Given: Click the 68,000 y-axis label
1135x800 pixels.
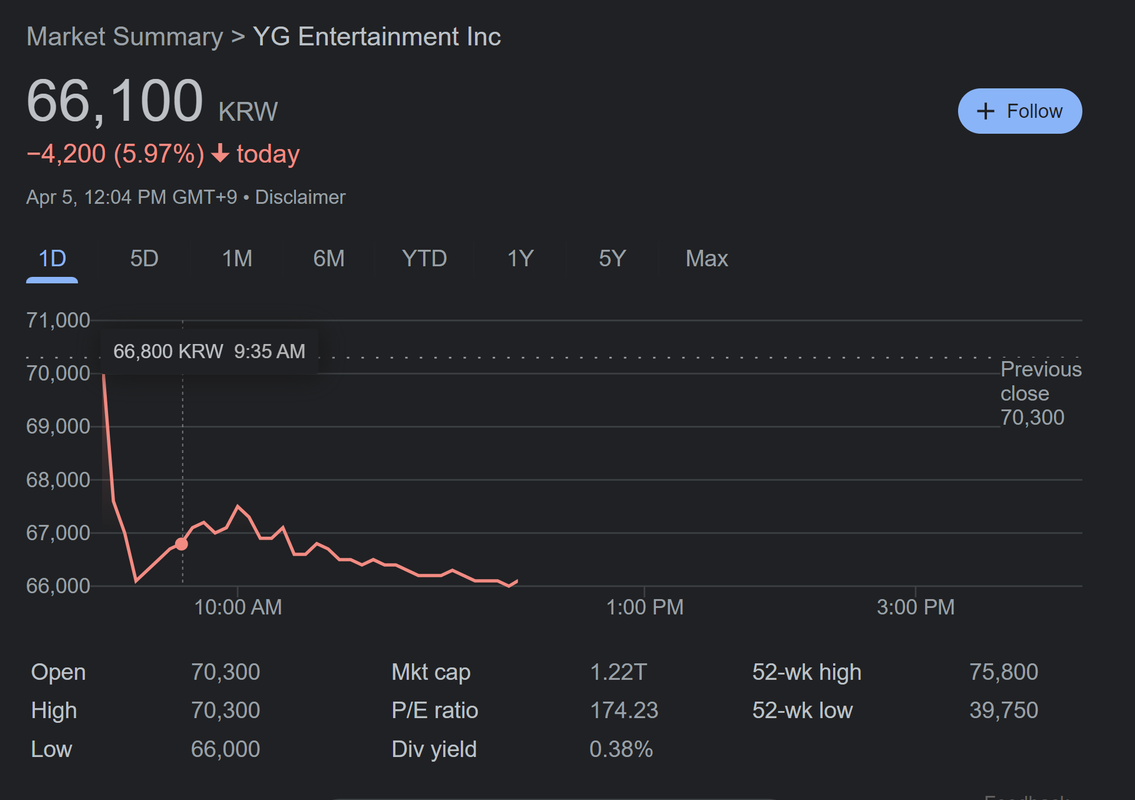Looking at the screenshot, I should (x=58, y=479).
